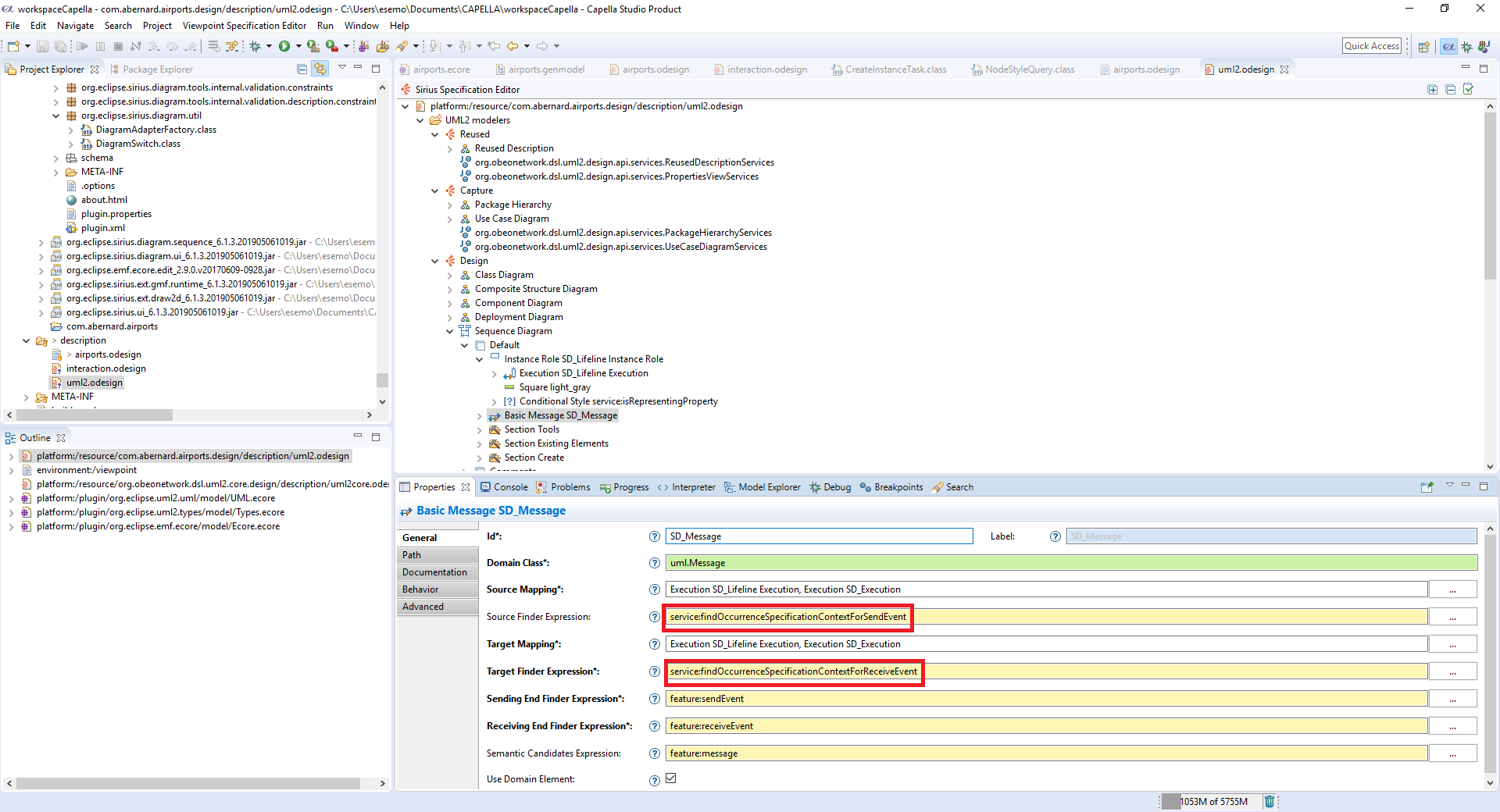Run the garbage collector trash icon

1270,801
